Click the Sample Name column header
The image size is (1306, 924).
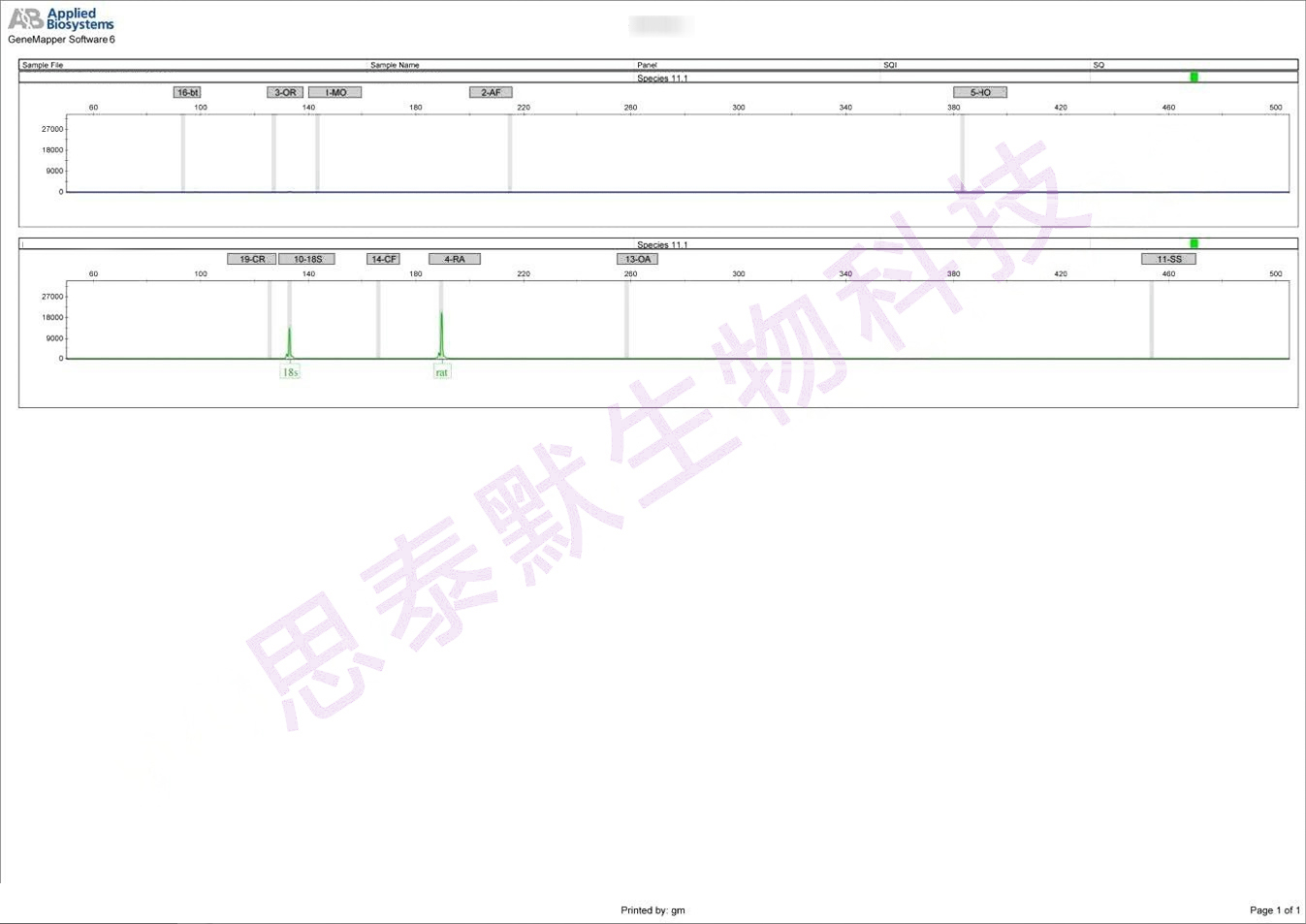395,65
